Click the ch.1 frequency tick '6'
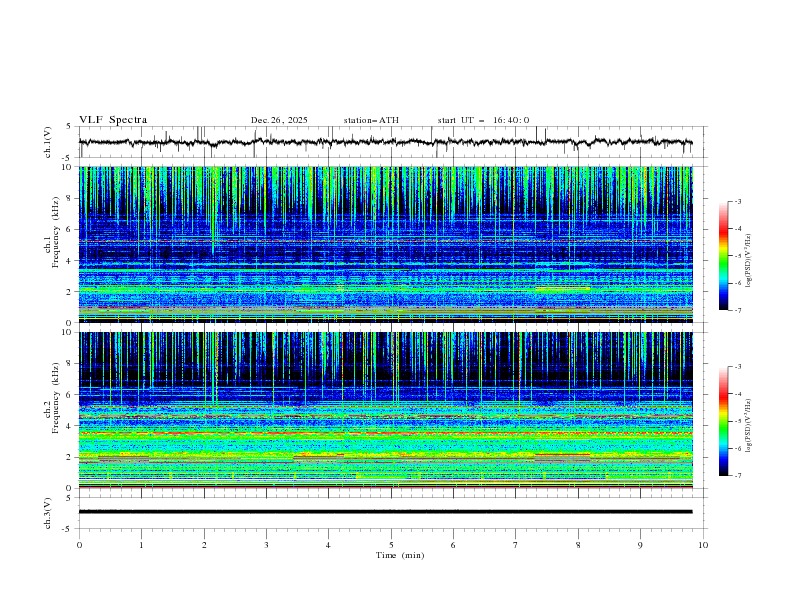Image resolution: width=792 pixels, height=612 pixels. (71, 229)
